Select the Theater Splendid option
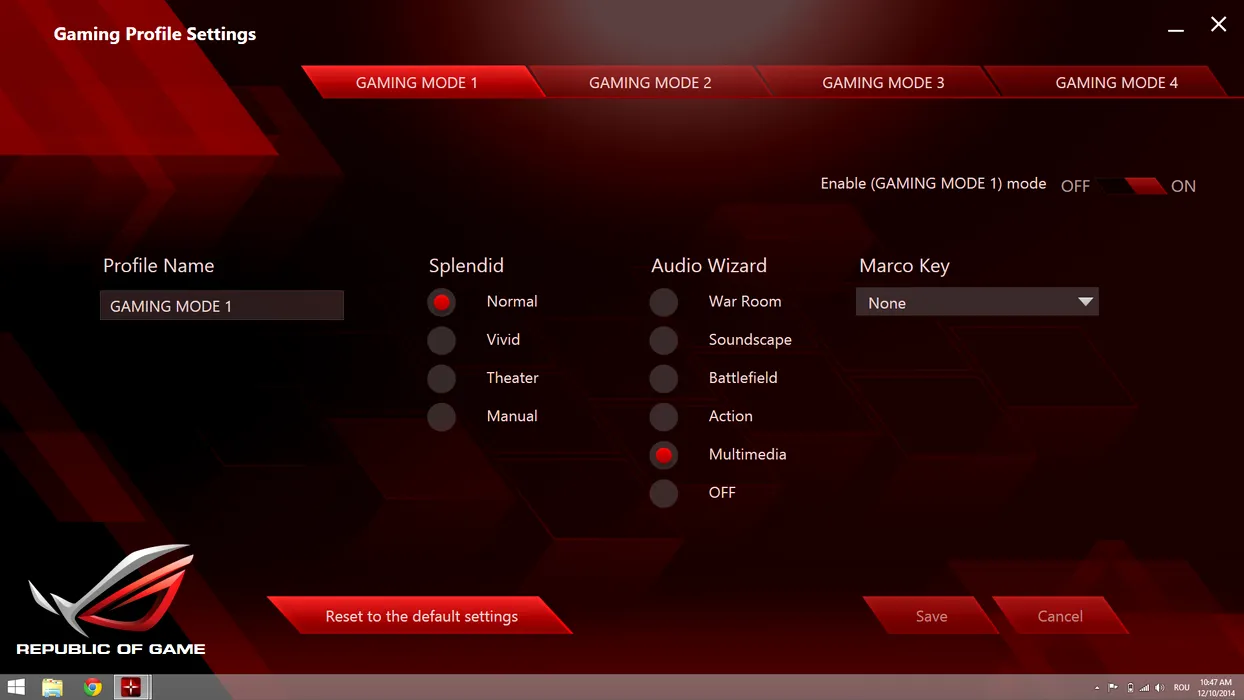Viewport: 1244px width, 700px height. pyautogui.click(x=441, y=378)
